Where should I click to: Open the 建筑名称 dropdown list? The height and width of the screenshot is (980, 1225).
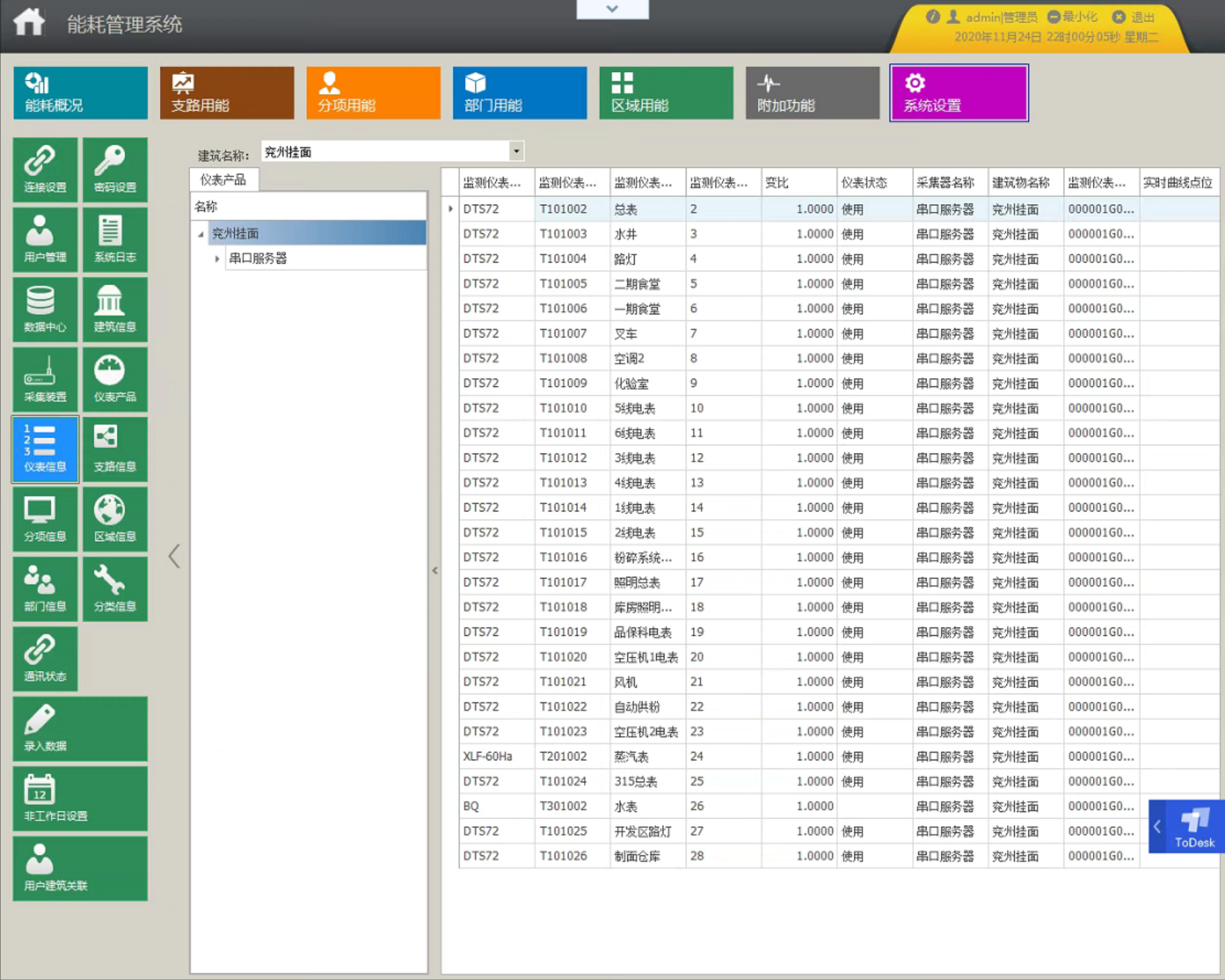pos(516,151)
